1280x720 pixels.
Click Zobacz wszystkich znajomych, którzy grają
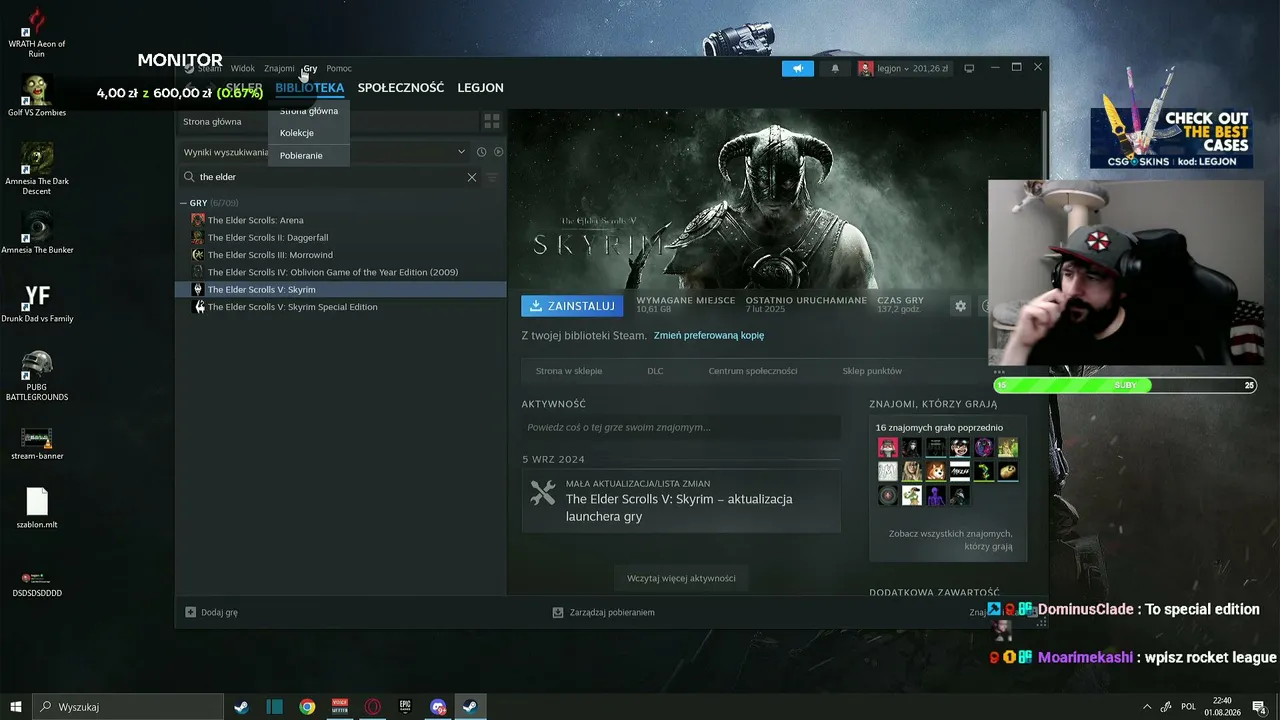(950, 540)
